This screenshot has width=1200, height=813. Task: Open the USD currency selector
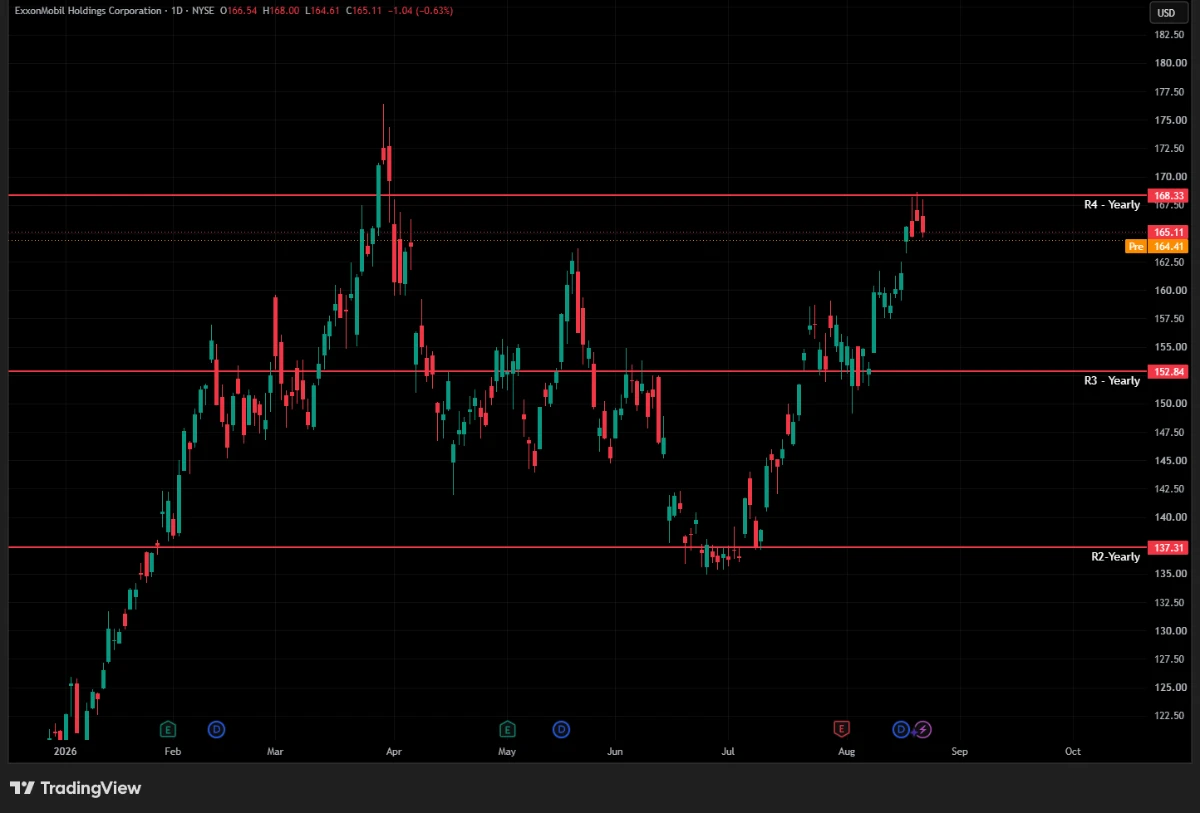pyautogui.click(x=1166, y=12)
